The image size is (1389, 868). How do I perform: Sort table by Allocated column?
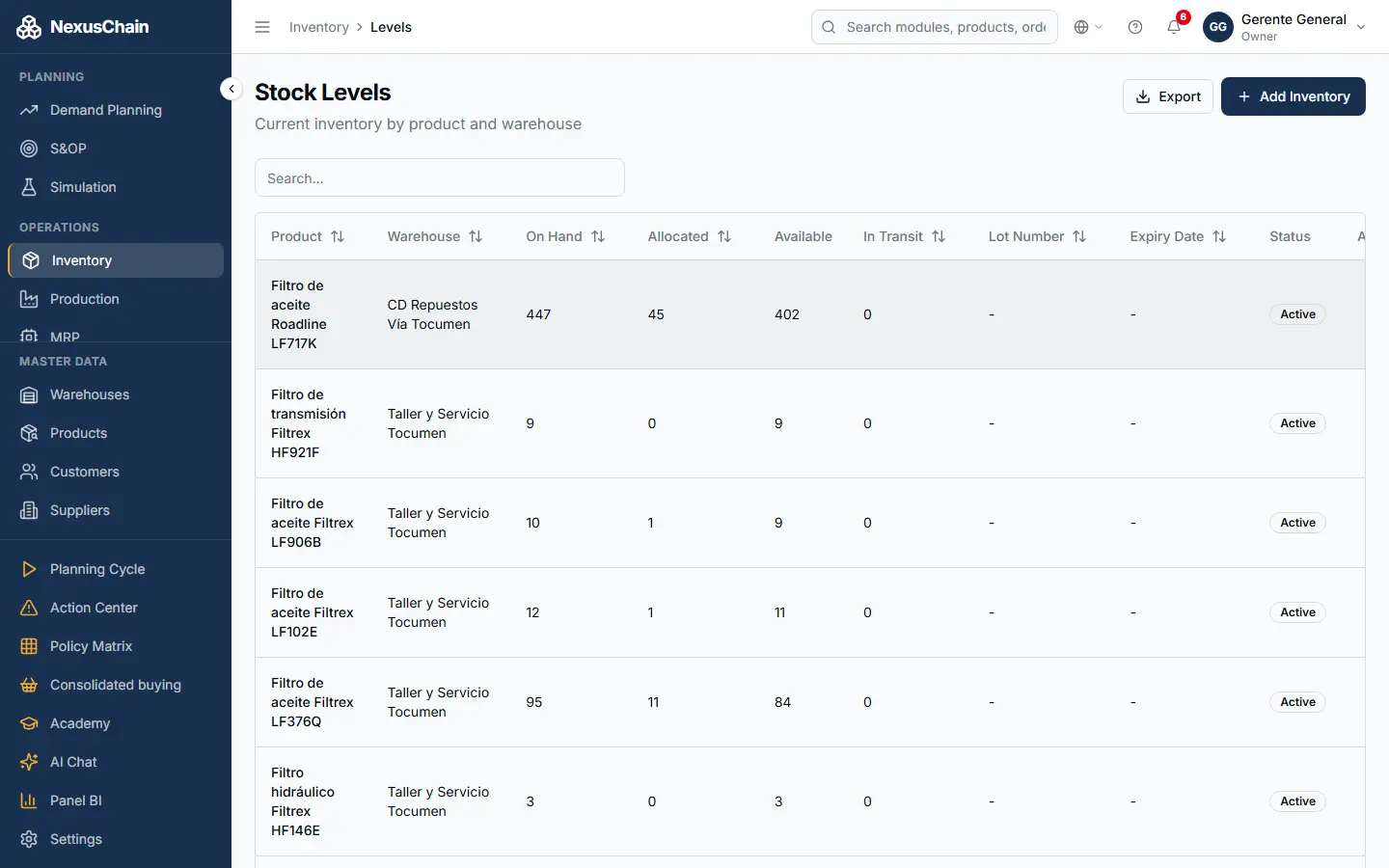pos(690,236)
